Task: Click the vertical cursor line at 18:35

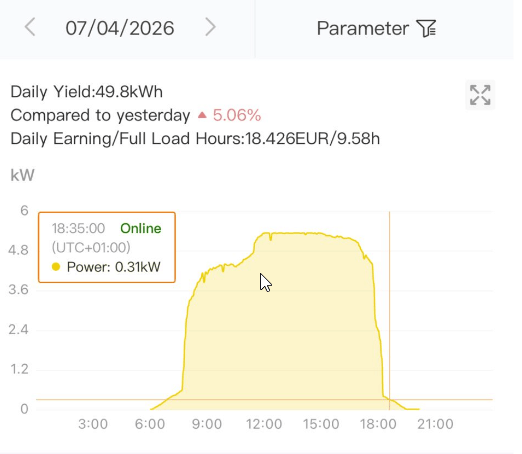Action: pyautogui.click(x=389, y=310)
